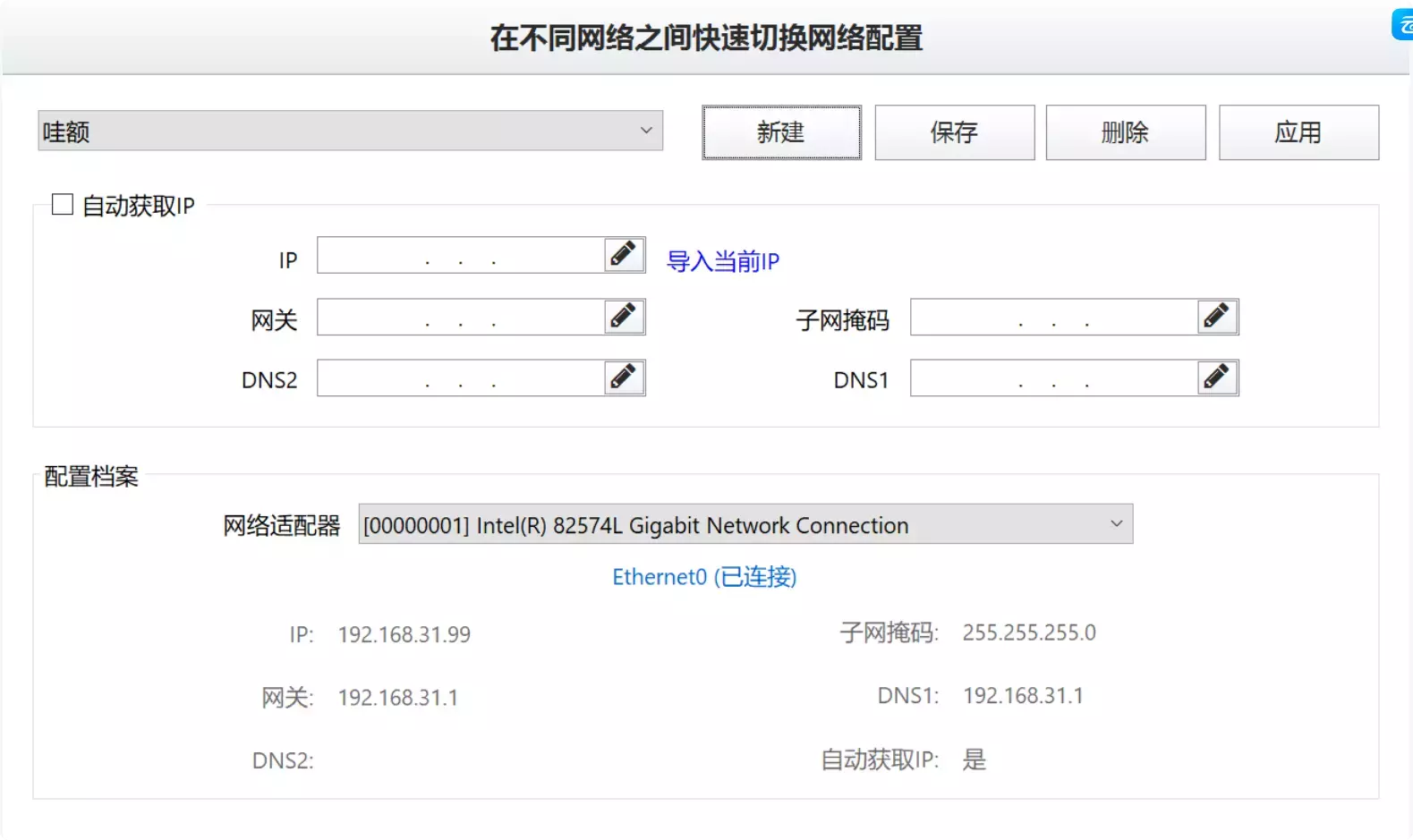The width and height of the screenshot is (1413, 840).
Task: Click the 配置档案 group label
Action: 91,476
